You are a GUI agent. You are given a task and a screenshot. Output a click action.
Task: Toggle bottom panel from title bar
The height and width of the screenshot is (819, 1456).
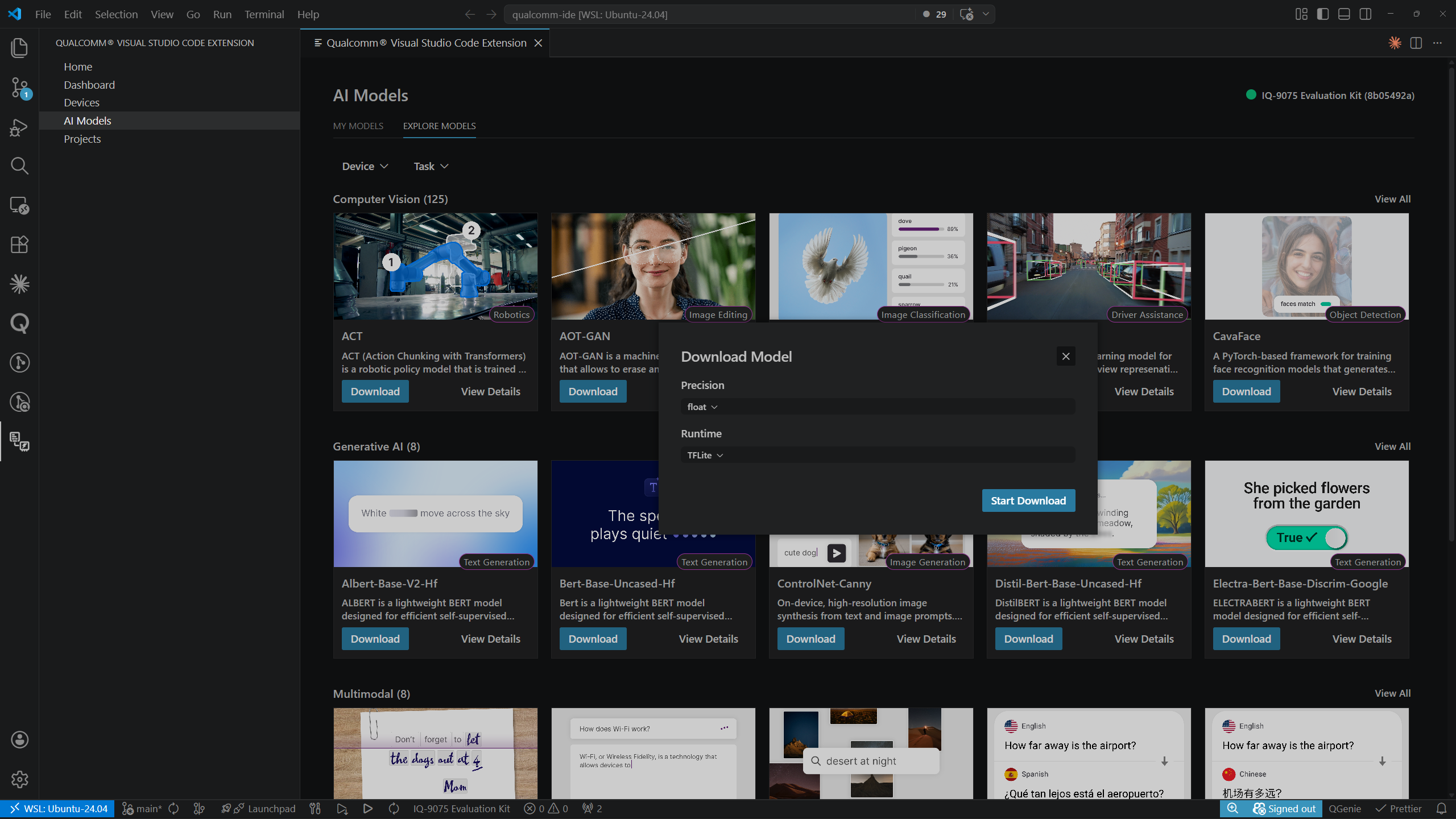pos(1344,14)
